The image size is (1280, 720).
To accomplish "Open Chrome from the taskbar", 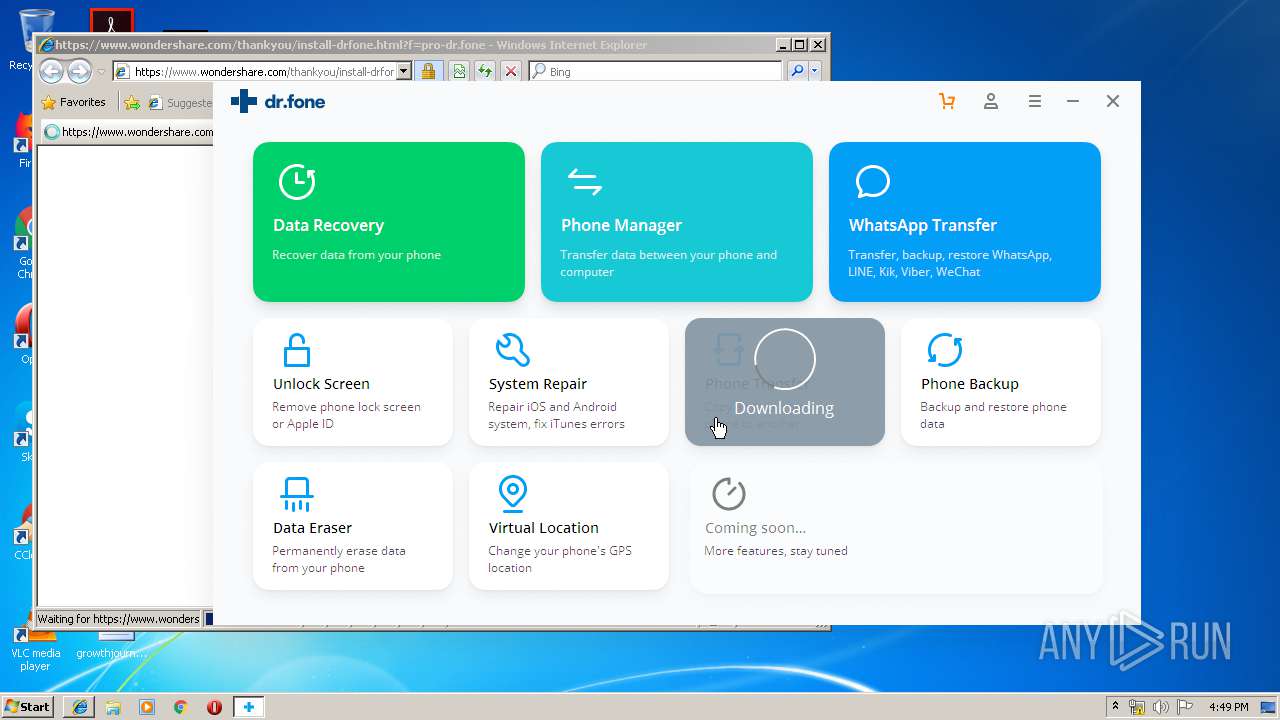I will pos(180,706).
